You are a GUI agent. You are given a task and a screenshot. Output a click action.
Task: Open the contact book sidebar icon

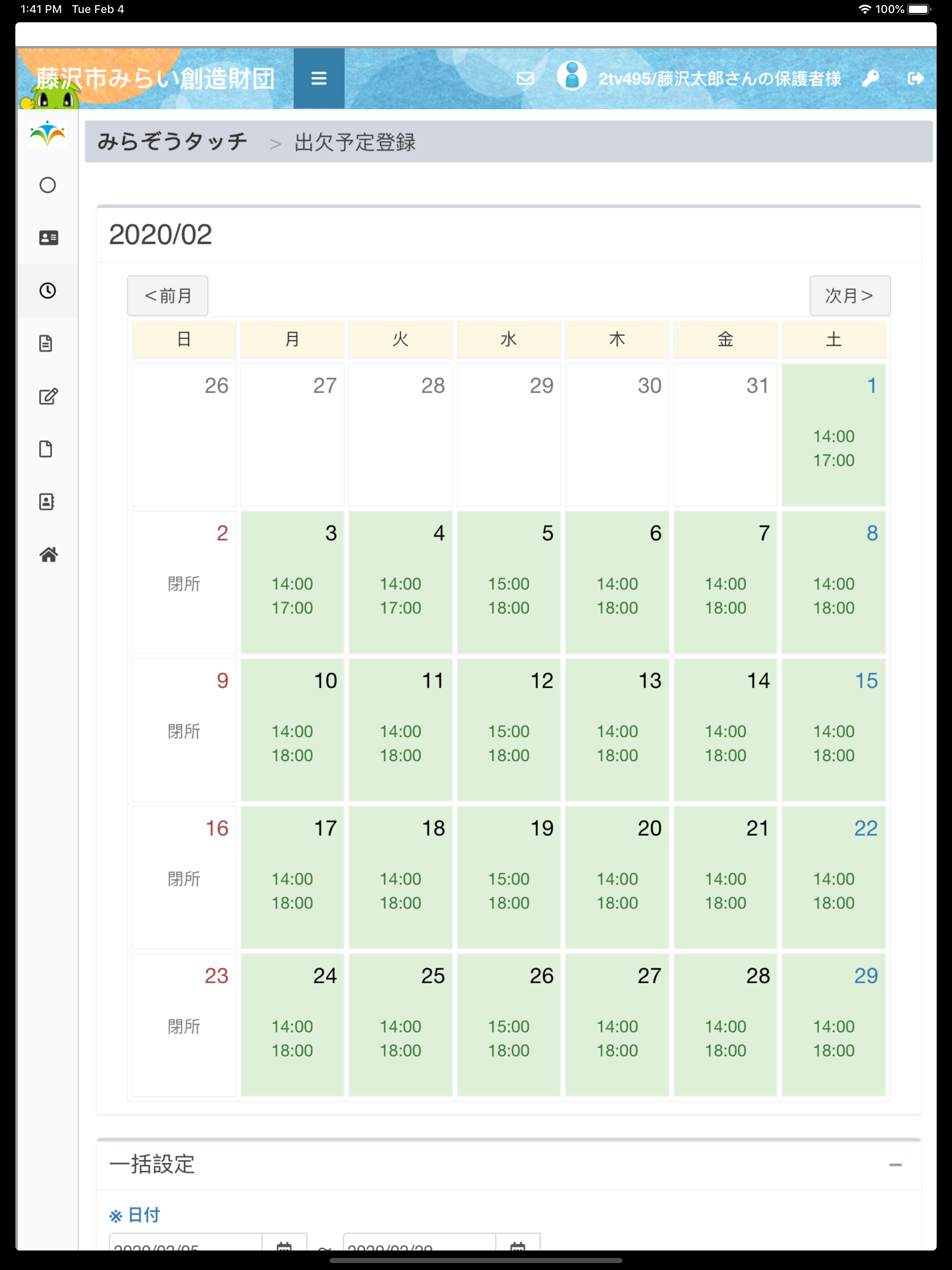46,502
